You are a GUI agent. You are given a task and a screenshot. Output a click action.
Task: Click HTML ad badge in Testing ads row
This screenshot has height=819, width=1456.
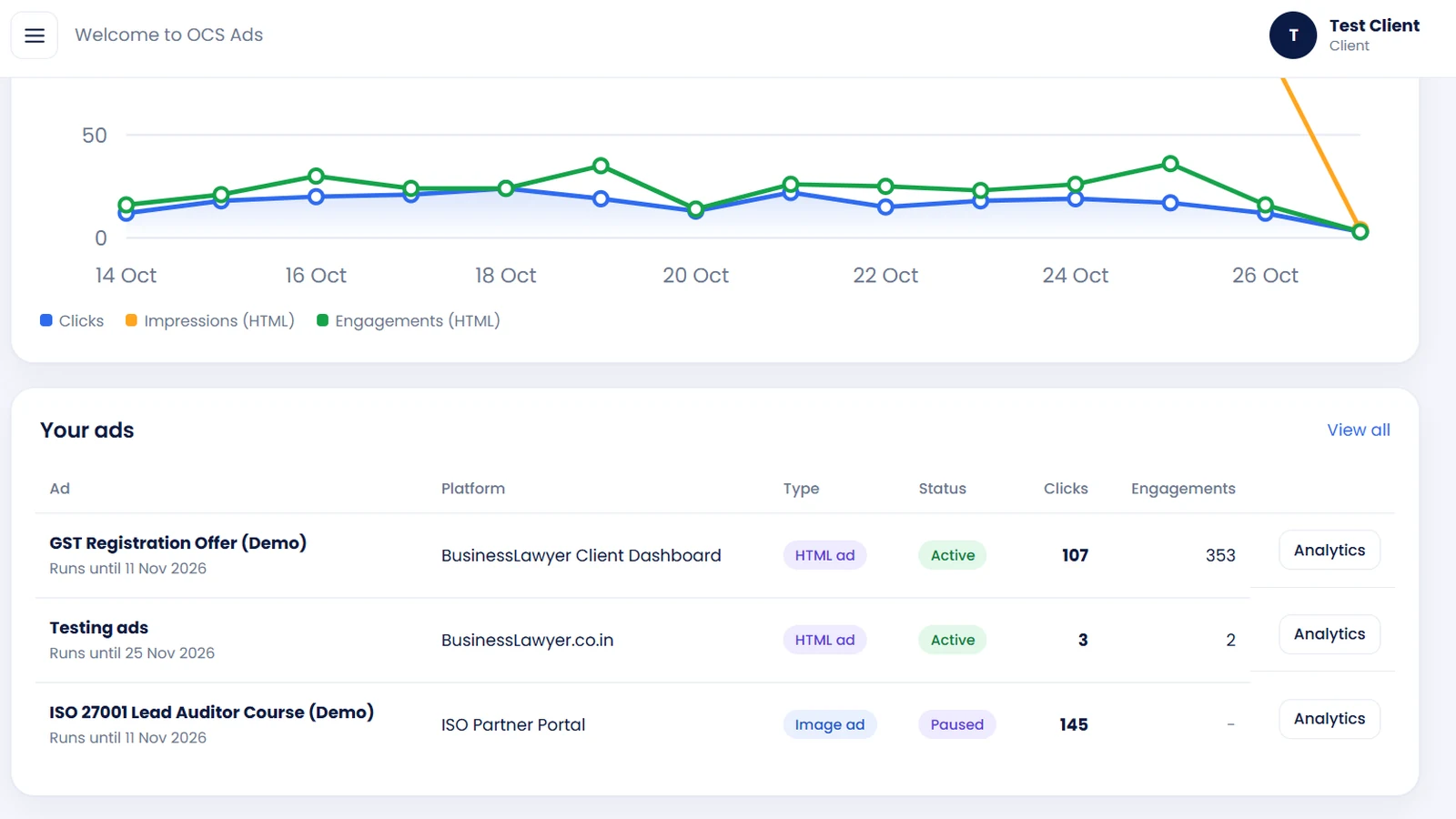824,640
